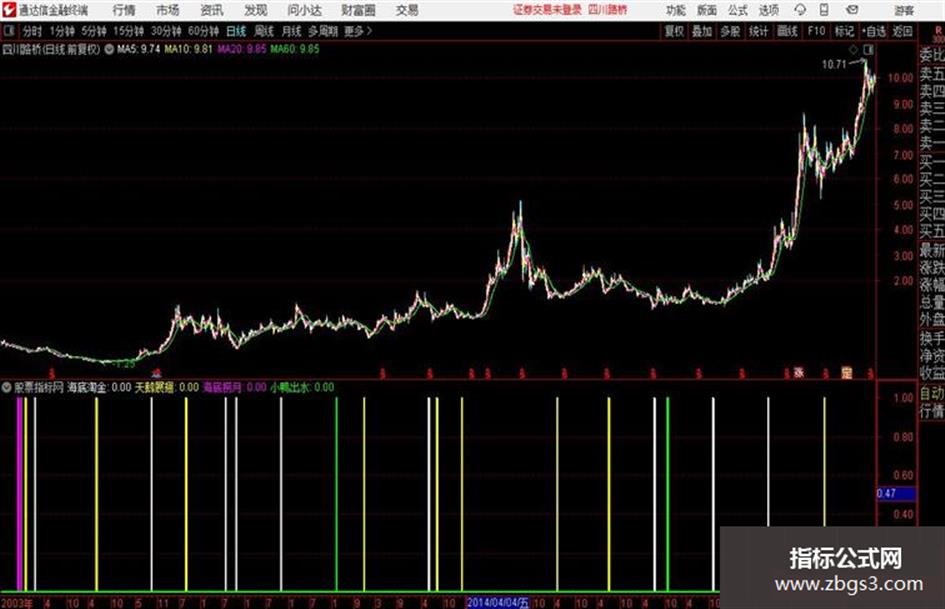Open the 发现 menu
The image size is (945, 609).
[x=256, y=10]
